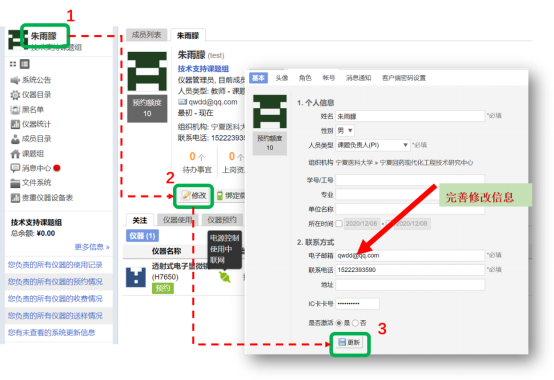This screenshot has height=380, width=554.
Task: Open the 客户端密码设置 tab
Action: click(404, 78)
